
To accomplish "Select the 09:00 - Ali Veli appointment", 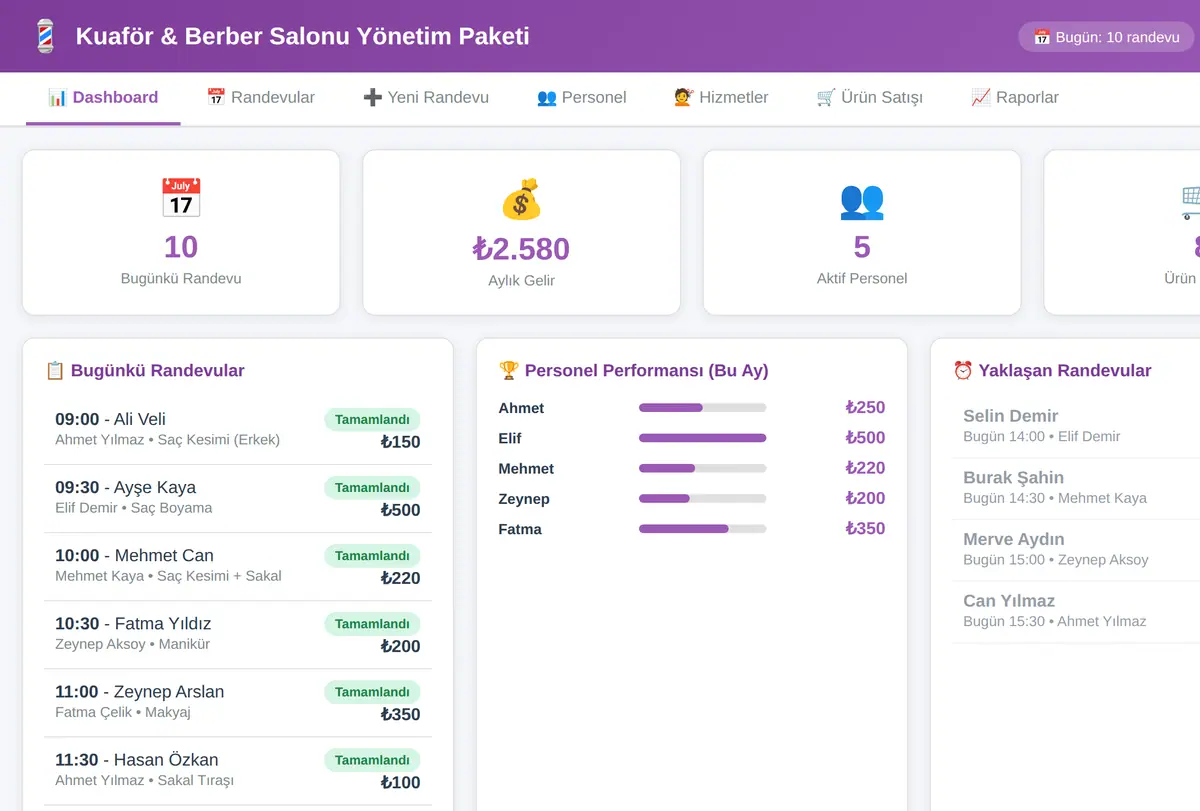I will tap(238, 430).
